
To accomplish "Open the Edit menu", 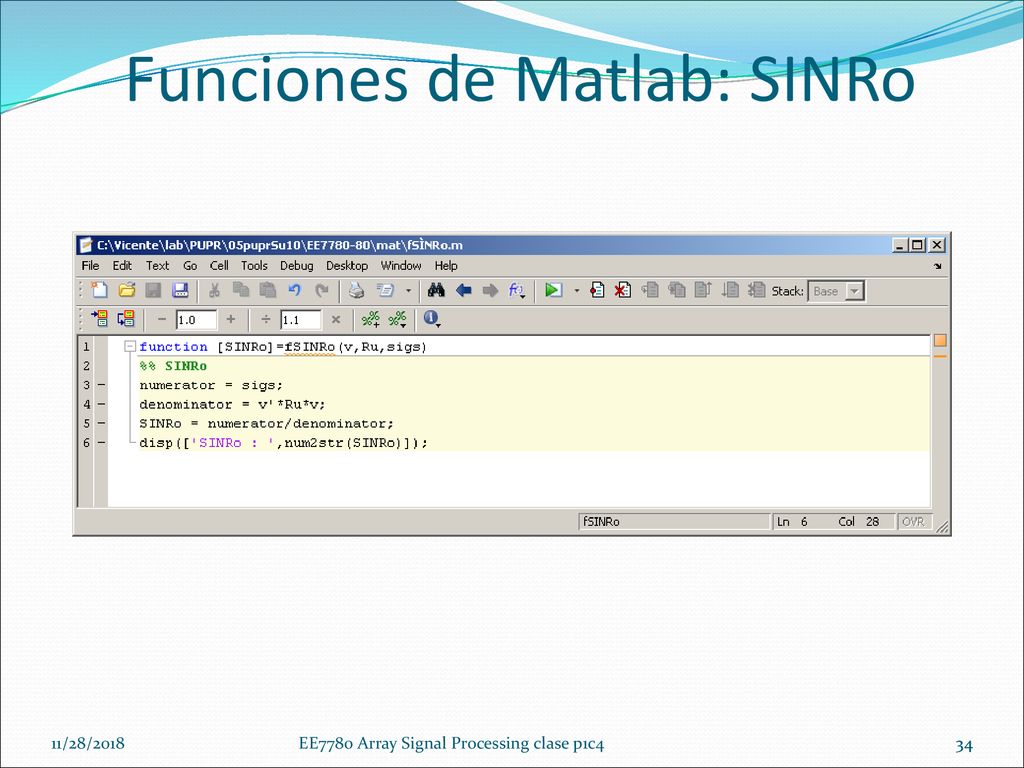I will pos(122,266).
